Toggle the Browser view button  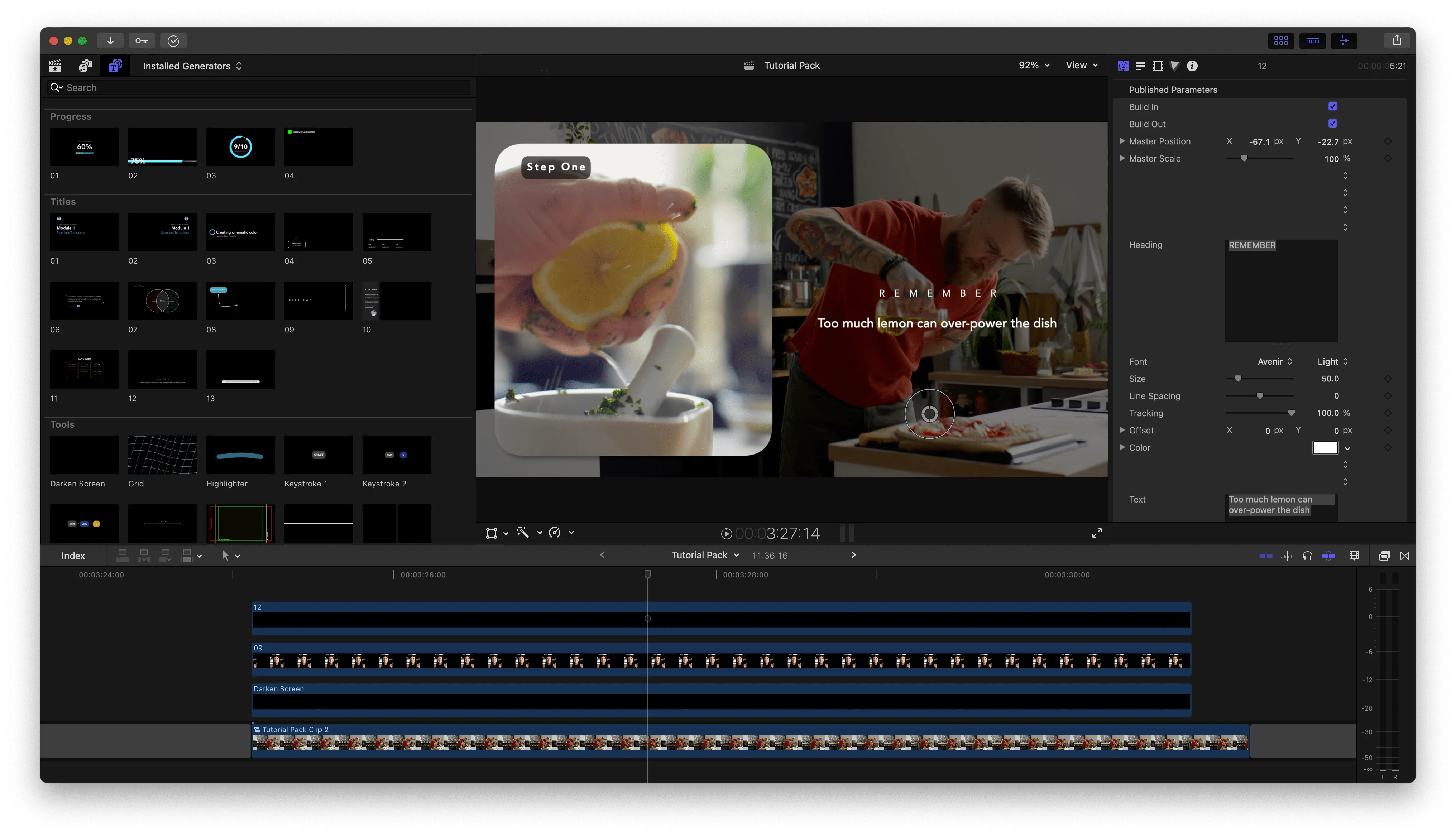point(1281,41)
